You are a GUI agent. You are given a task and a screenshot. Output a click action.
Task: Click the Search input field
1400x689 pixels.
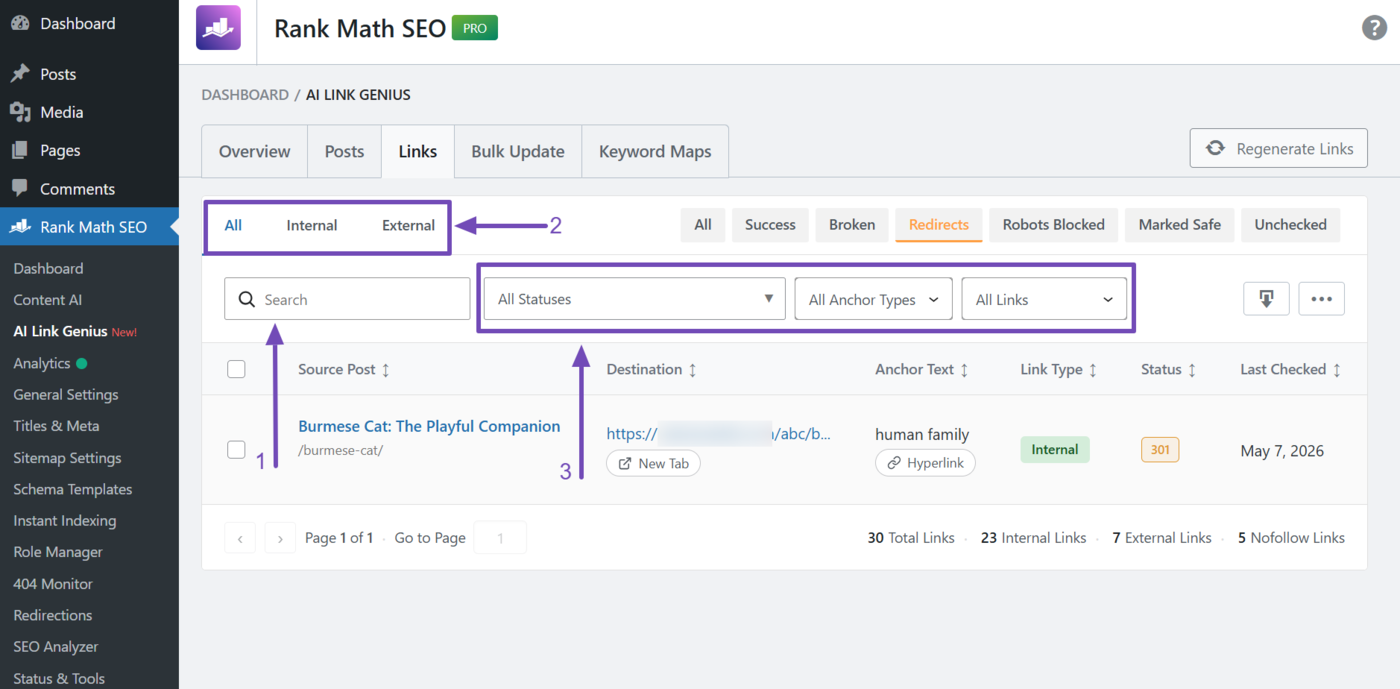click(347, 299)
